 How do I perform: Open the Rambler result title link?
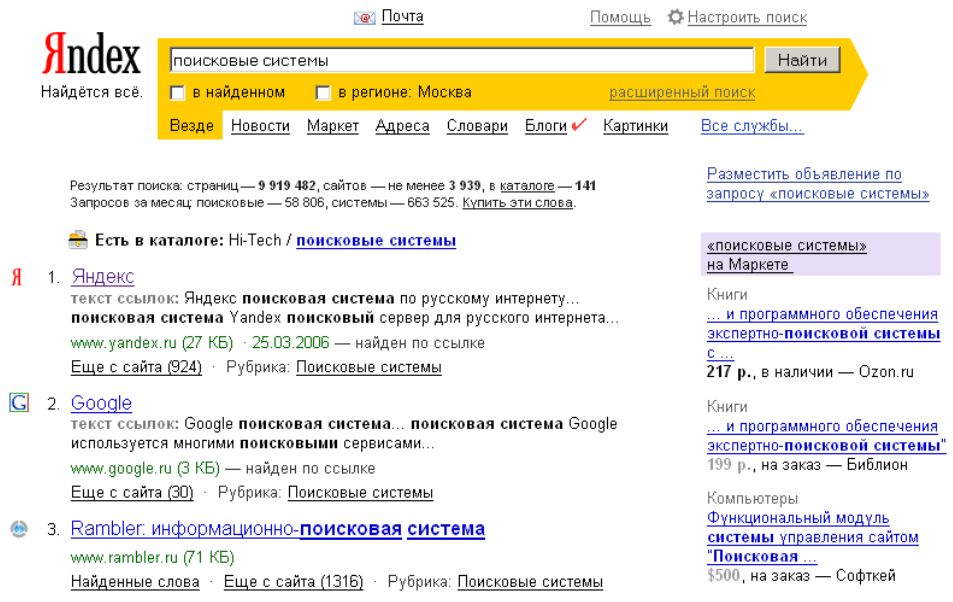click(x=278, y=528)
